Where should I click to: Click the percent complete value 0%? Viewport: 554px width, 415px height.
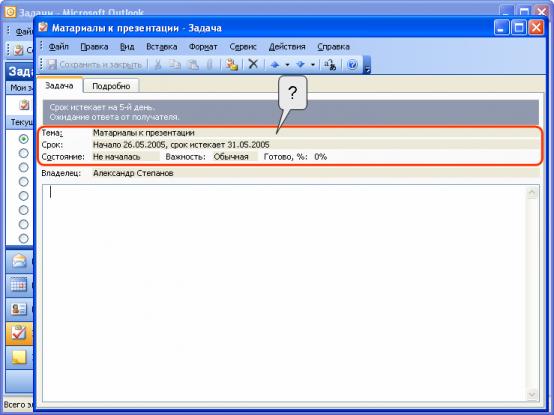(320, 157)
